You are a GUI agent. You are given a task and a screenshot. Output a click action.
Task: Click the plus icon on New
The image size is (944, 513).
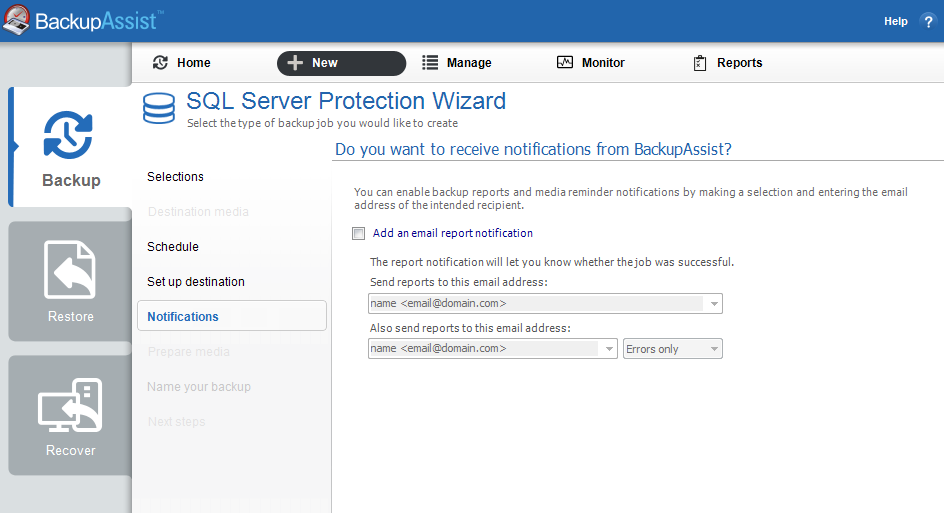click(x=295, y=63)
